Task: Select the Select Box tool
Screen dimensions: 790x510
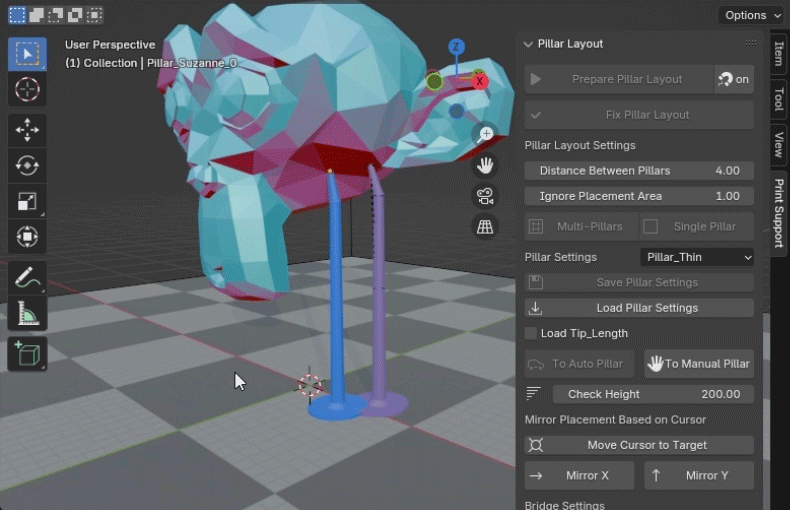Action: 27,53
